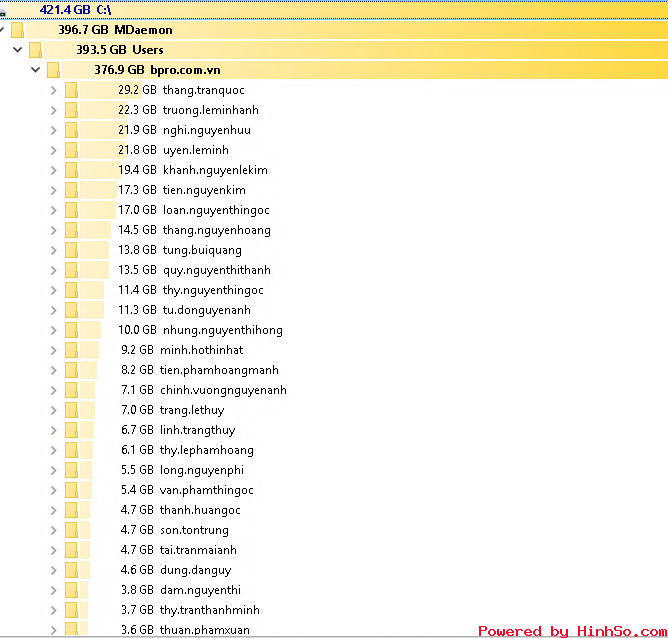Click the folder icon beside Users
Viewport: 668px width, 638px height.
coord(35,50)
